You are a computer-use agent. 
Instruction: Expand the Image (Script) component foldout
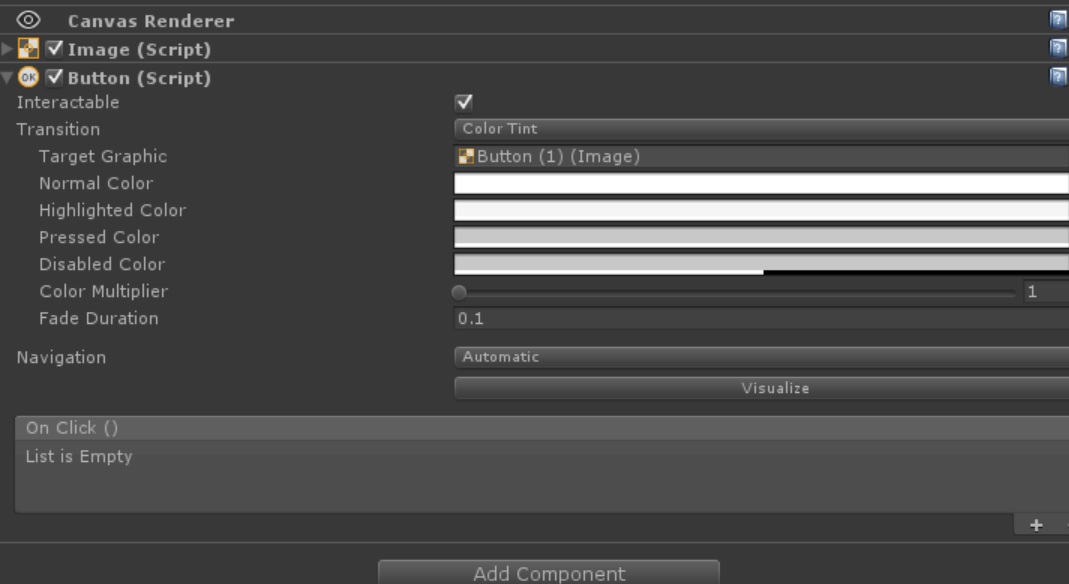click(x=7, y=49)
